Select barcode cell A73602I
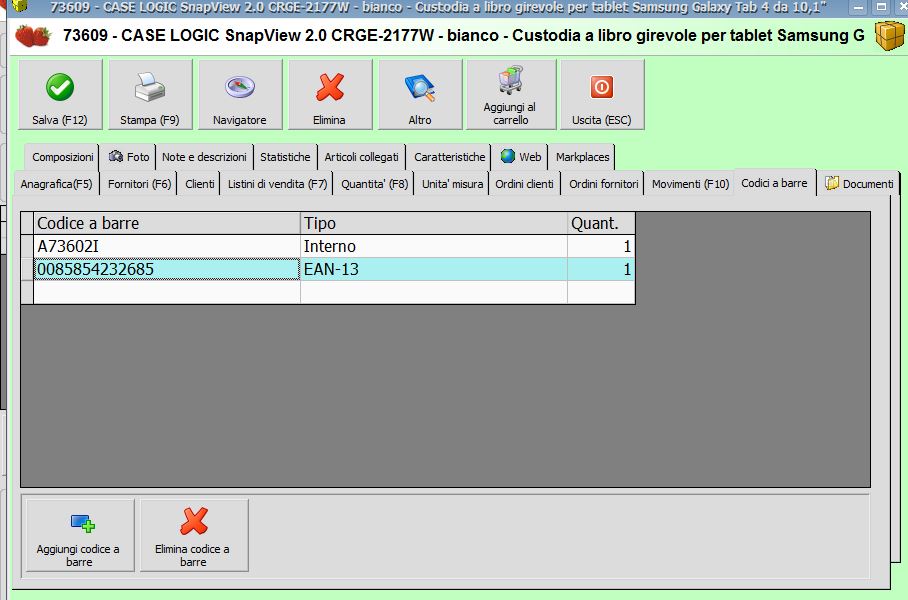This screenshot has height=600, width=908. coord(167,246)
